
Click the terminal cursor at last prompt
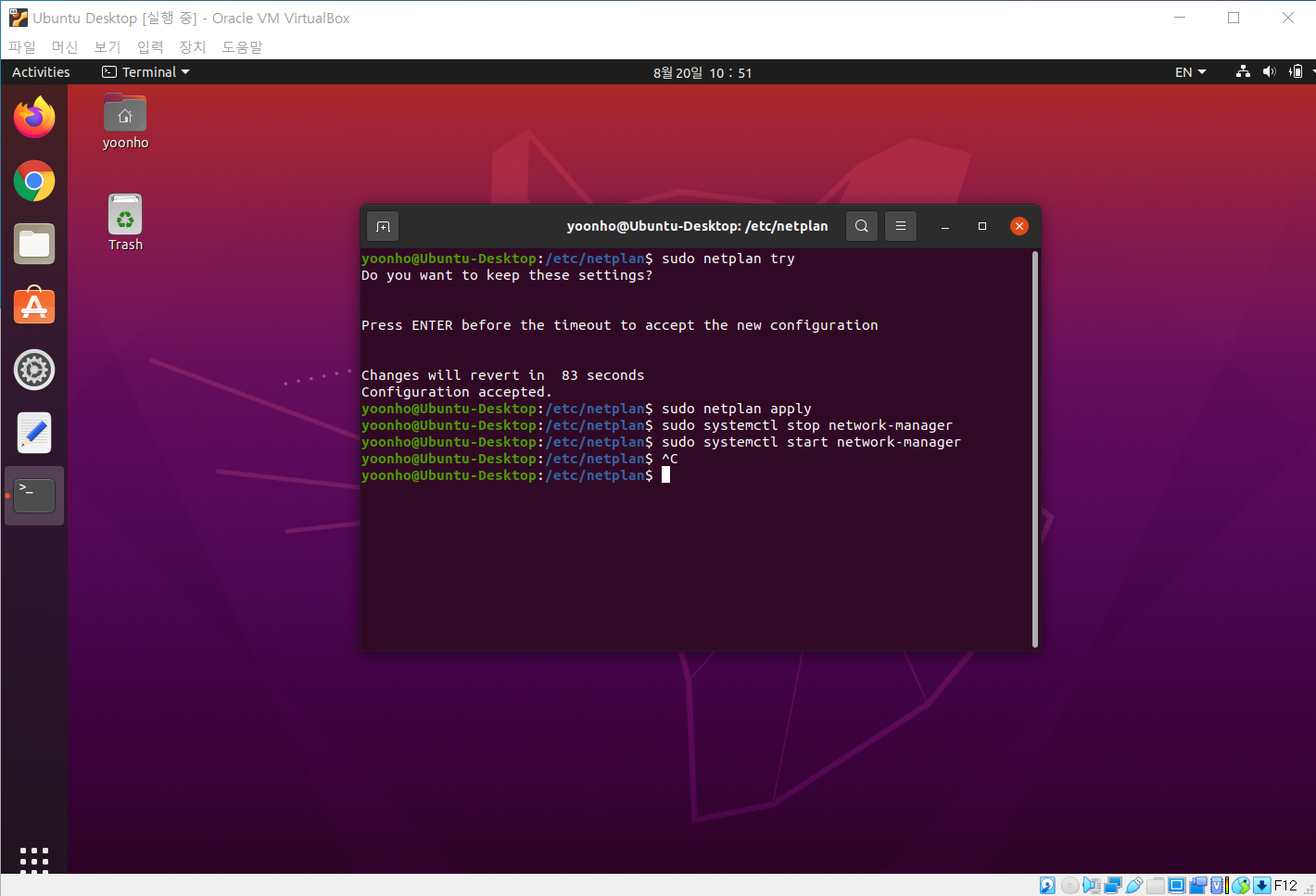point(665,475)
